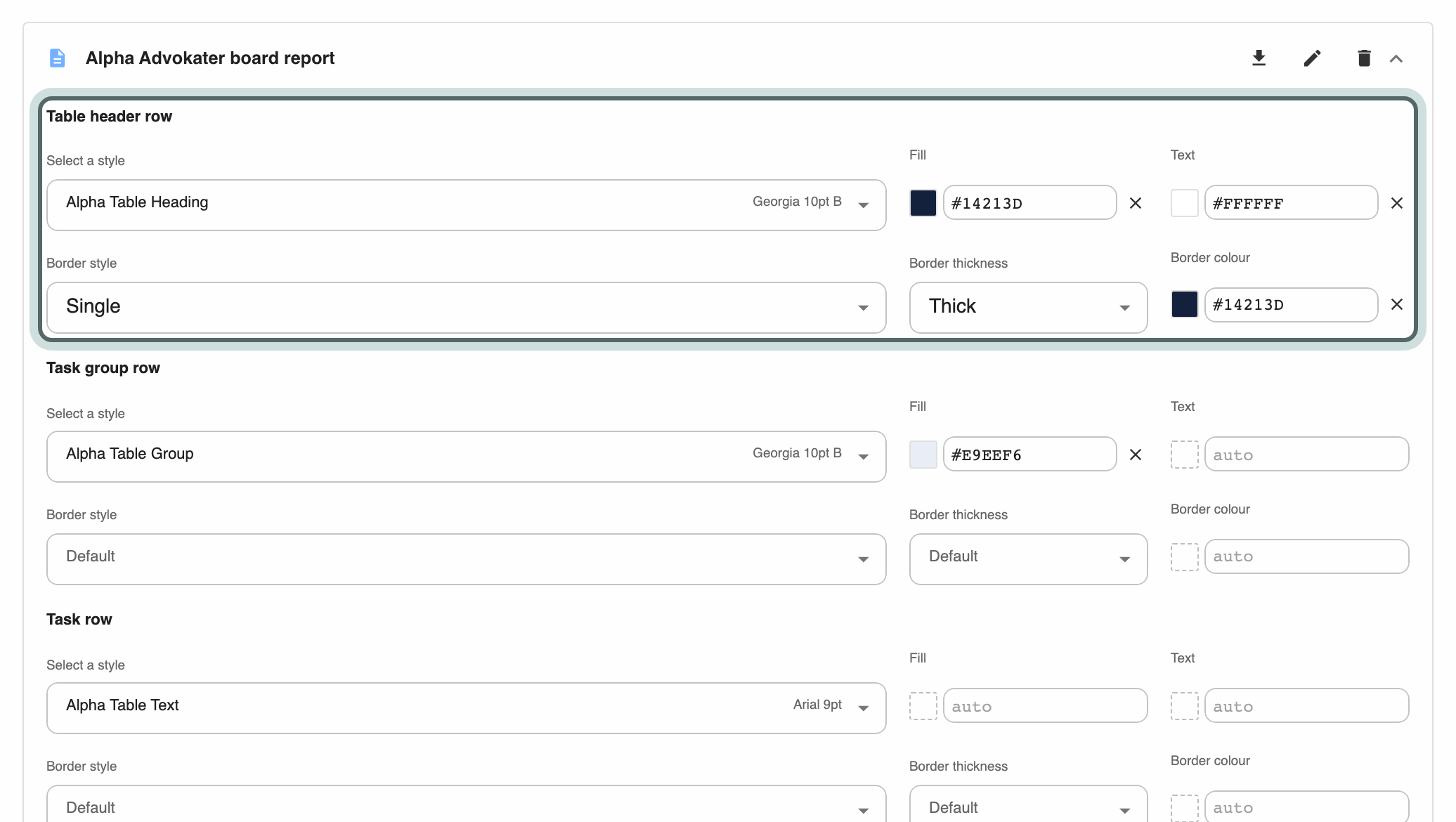
Task: Focus the task row Border colour auto field
Action: click(x=1306, y=807)
